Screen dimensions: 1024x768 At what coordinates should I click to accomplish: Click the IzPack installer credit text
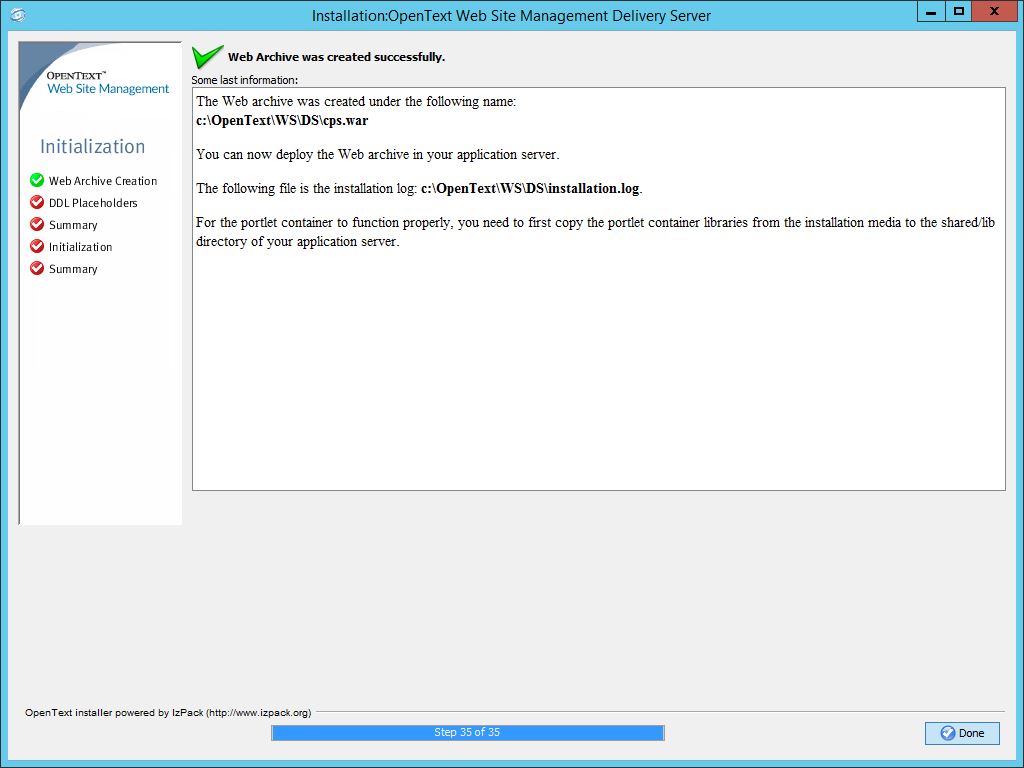(168, 712)
